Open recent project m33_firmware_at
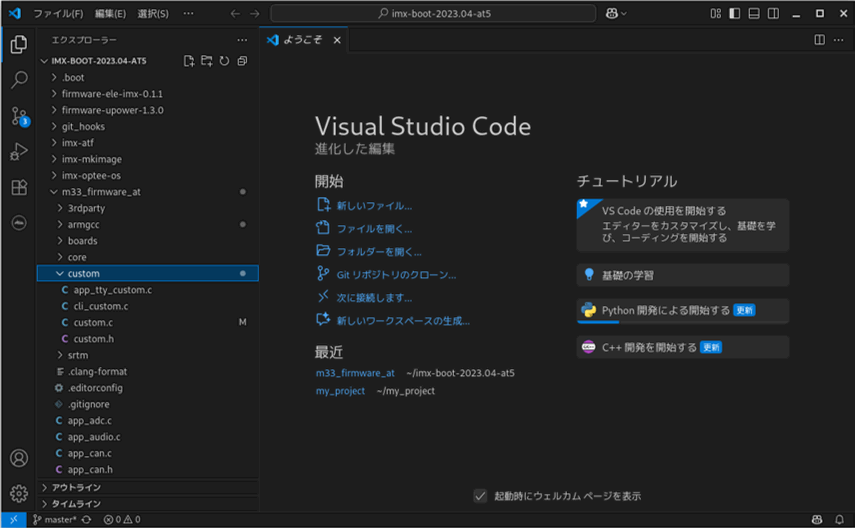Image resolution: width=855 pixels, height=528 pixels. tap(355, 373)
